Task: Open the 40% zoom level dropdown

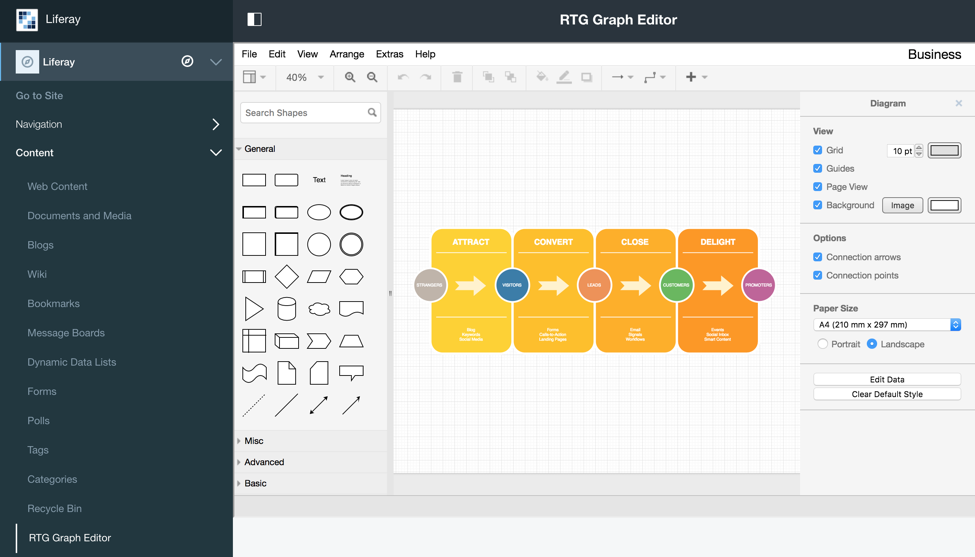Action: (x=304, y=77)
